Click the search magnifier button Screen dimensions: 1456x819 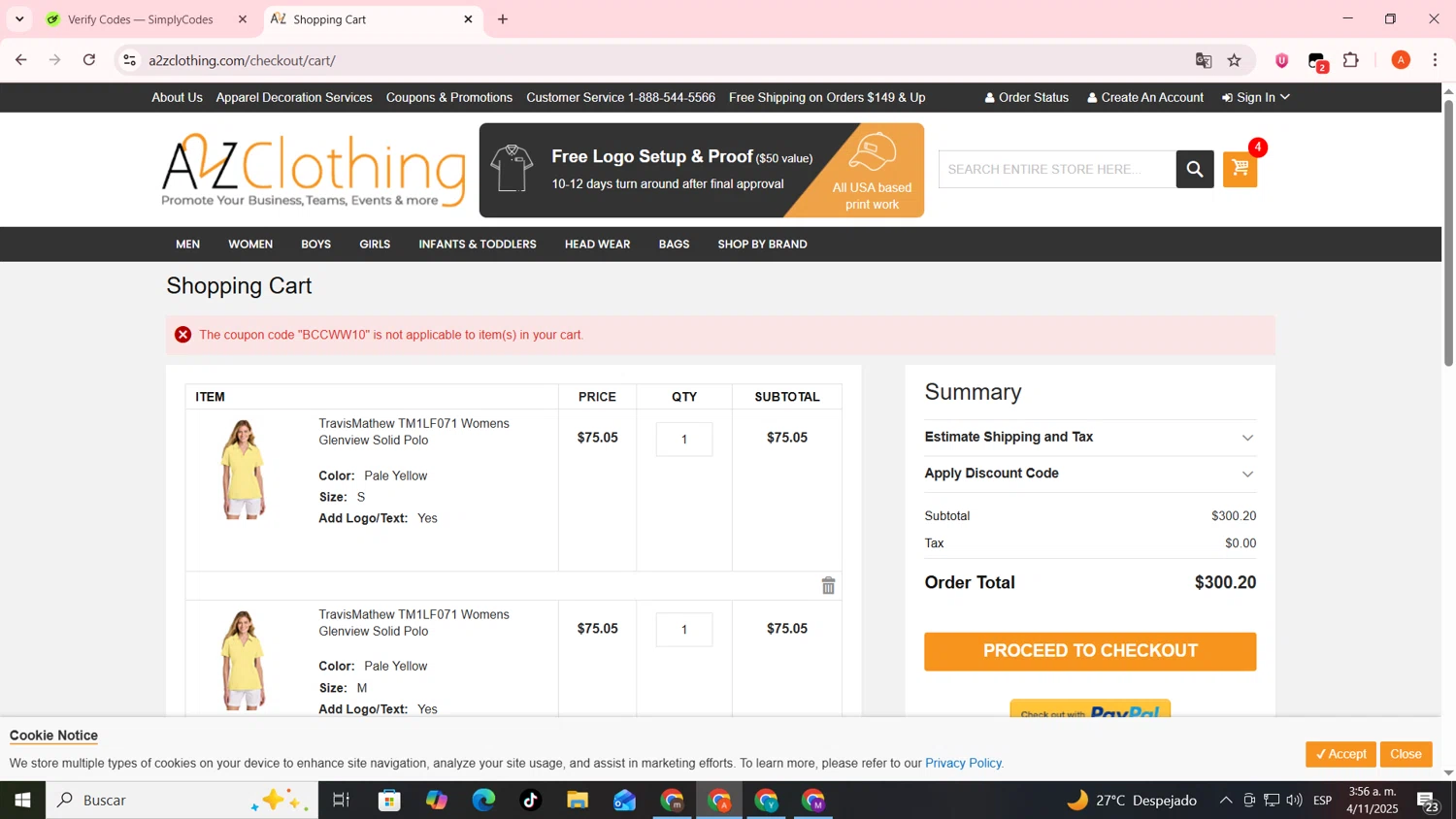[x=1195, y=169]
